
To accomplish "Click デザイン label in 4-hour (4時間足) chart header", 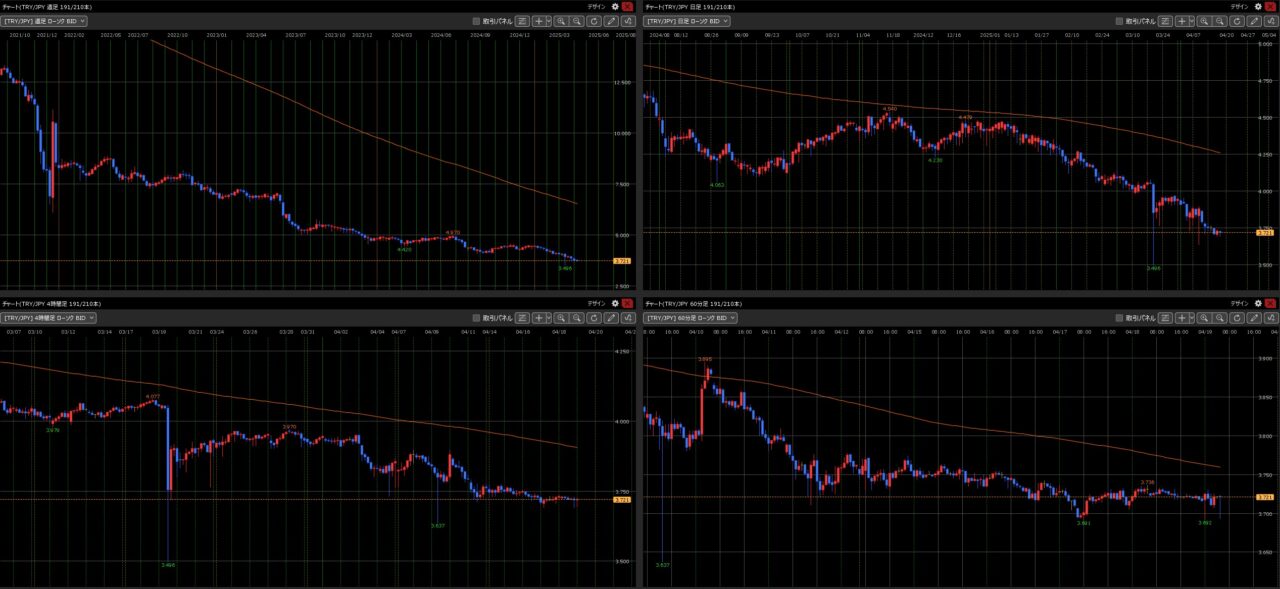I will (x=597, y=303).
